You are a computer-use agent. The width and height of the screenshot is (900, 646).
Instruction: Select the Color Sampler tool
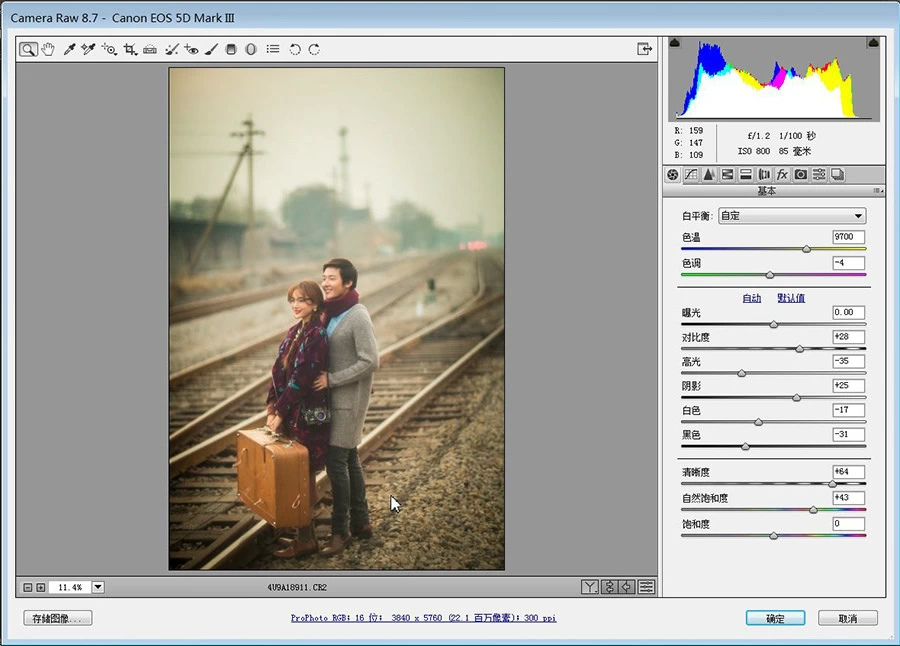point(88,49)
